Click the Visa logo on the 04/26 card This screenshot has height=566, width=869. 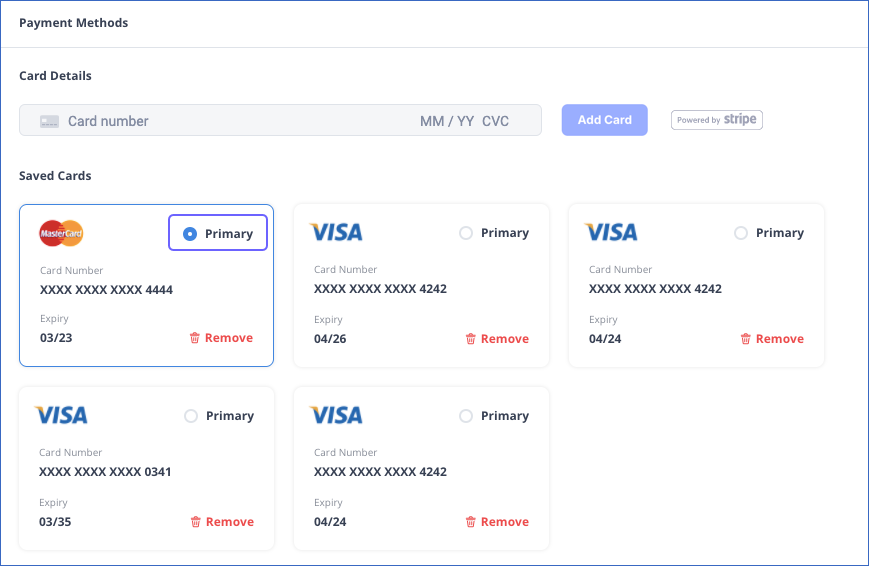coord(336,232)
